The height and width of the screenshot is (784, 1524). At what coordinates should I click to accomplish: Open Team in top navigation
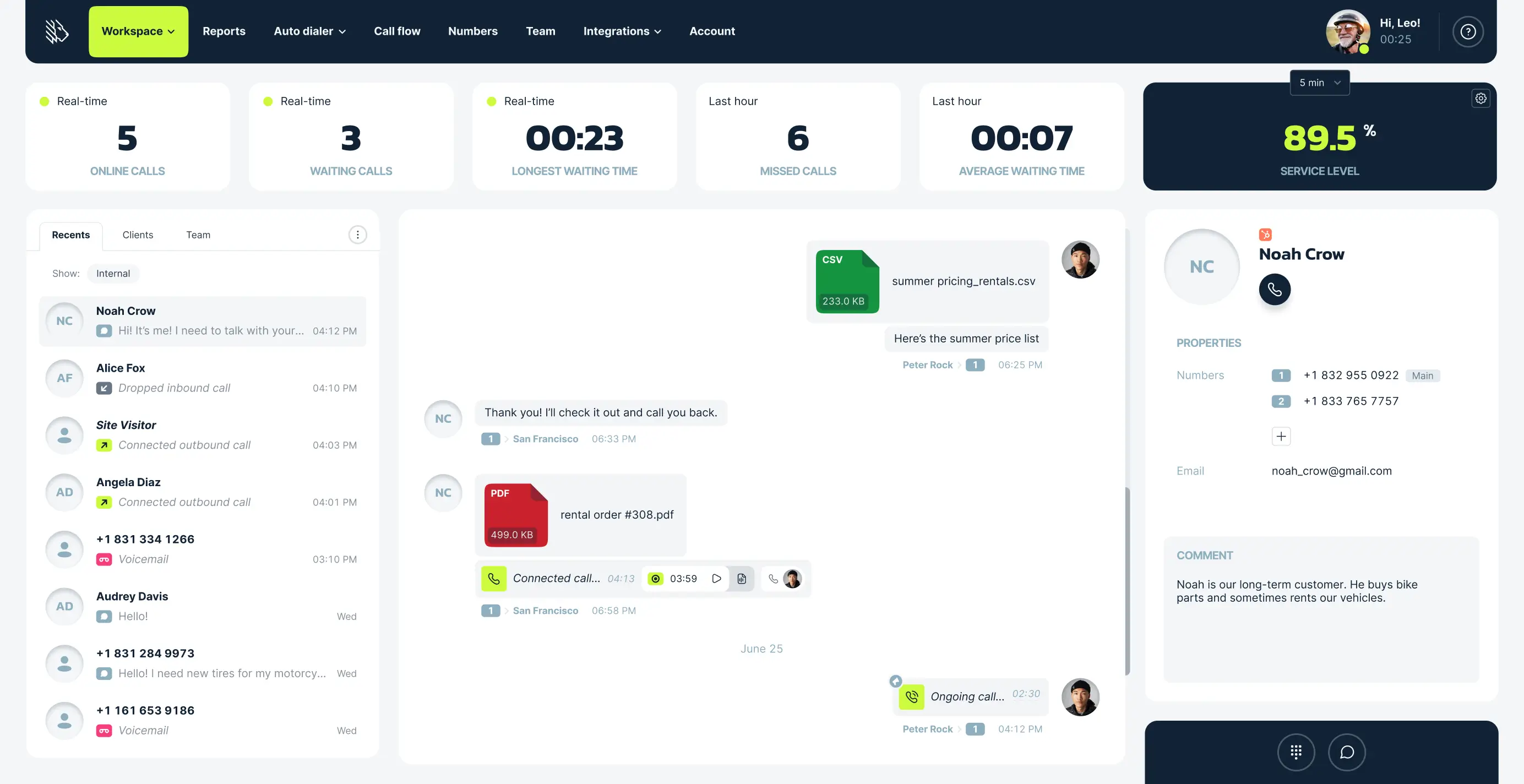point(540,31)
